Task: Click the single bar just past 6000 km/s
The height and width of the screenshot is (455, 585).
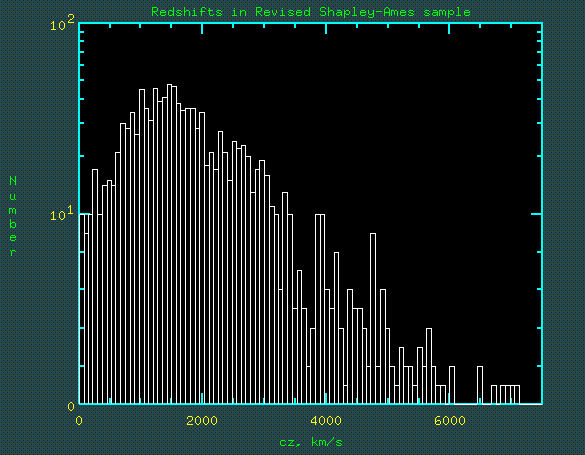Action: coord(452,385)
